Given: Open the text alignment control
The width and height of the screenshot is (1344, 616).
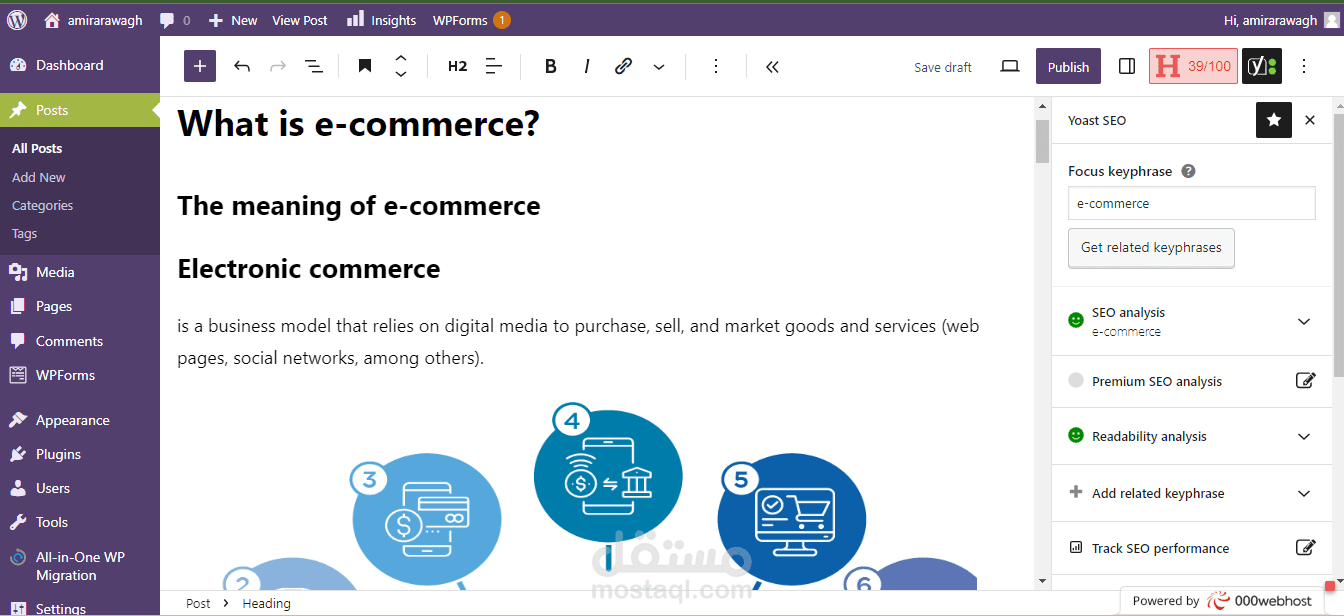Looking at the screenshot, I should pyautogui.click(x=494, y=66).
